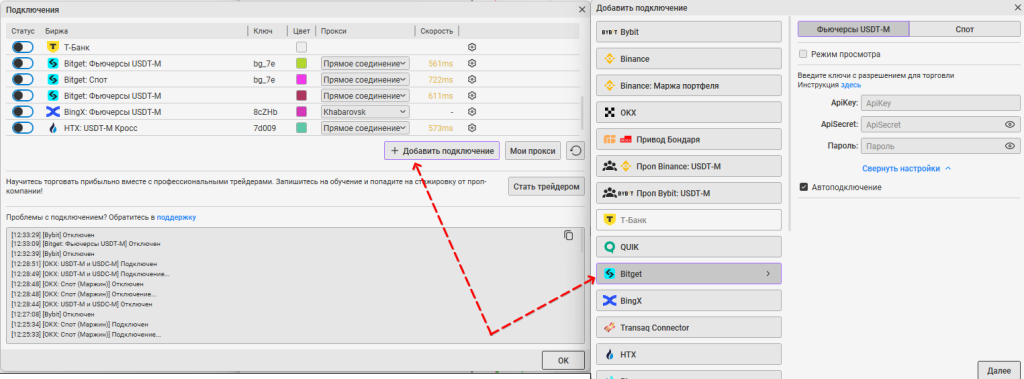The height and width of the screenshot is (379, 1024).
Task: Open settings gear for HTX: USDT-M Кросс row
Action: tap(472, 128)
